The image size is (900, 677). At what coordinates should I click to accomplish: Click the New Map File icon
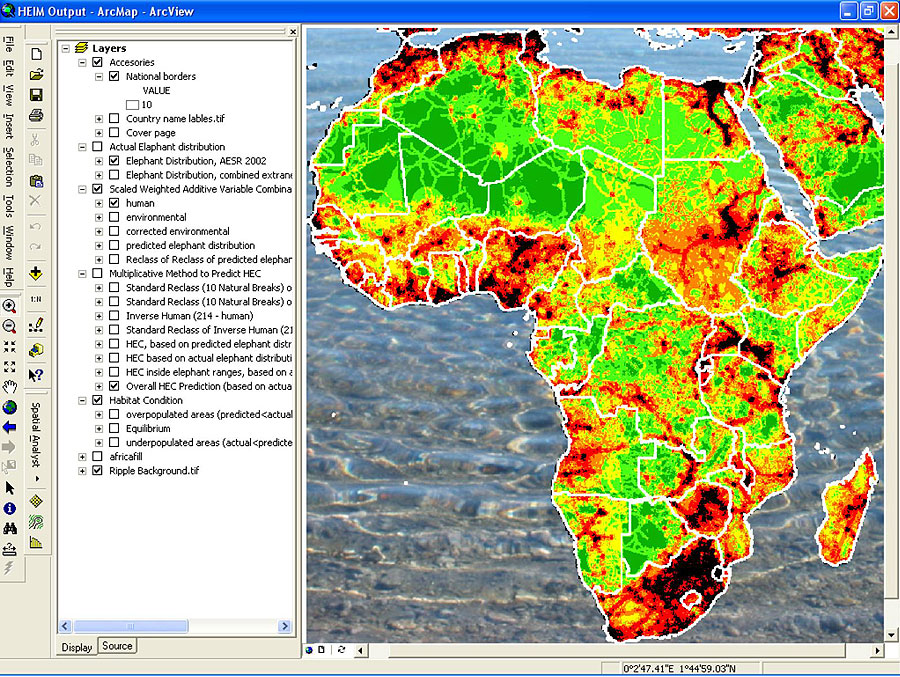click(36, 54)
